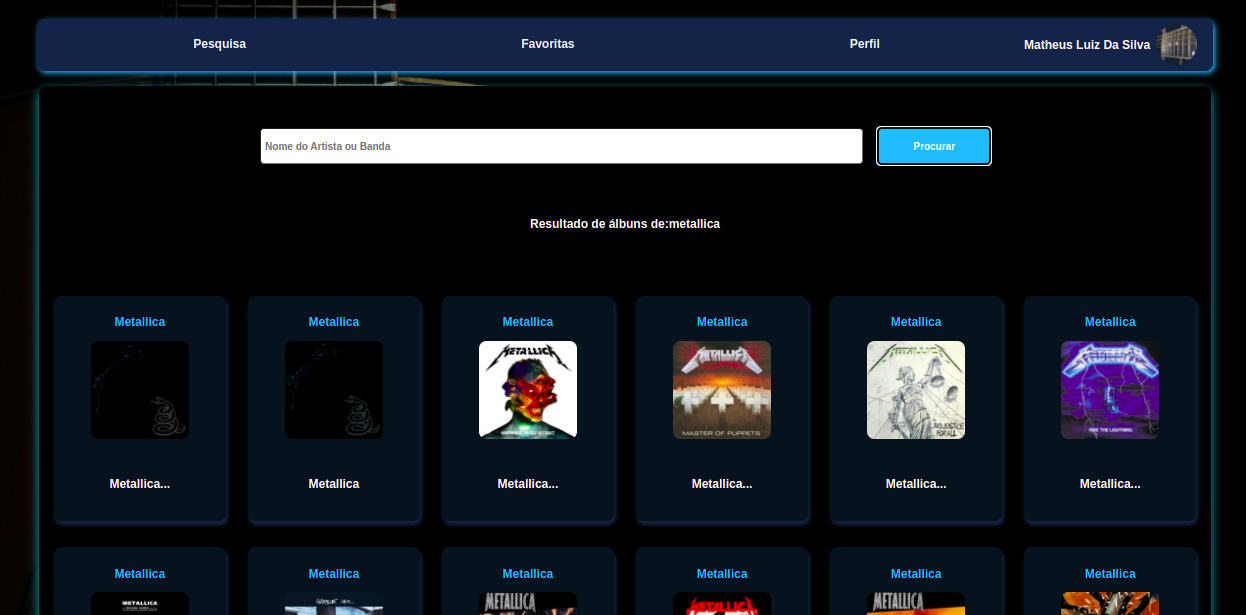
Task: Open the Perfil tab
Action: point(864,44)
